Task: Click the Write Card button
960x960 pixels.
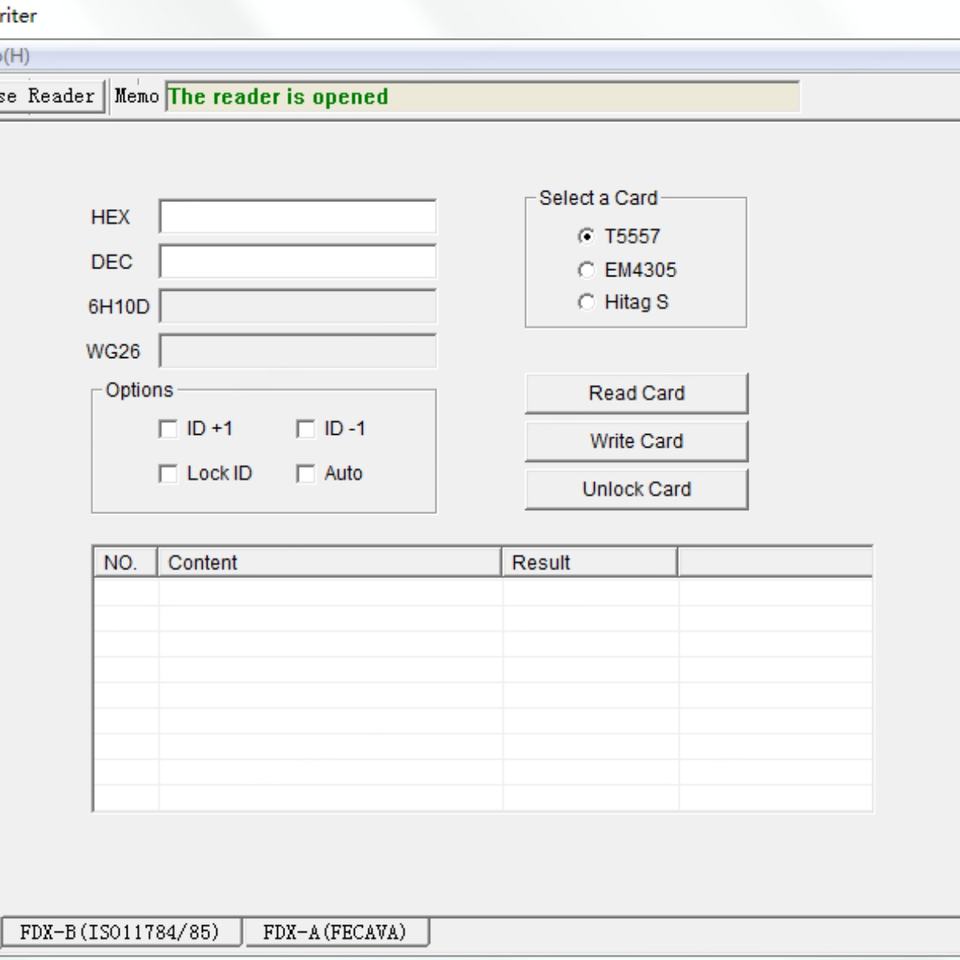Action: 637,441
